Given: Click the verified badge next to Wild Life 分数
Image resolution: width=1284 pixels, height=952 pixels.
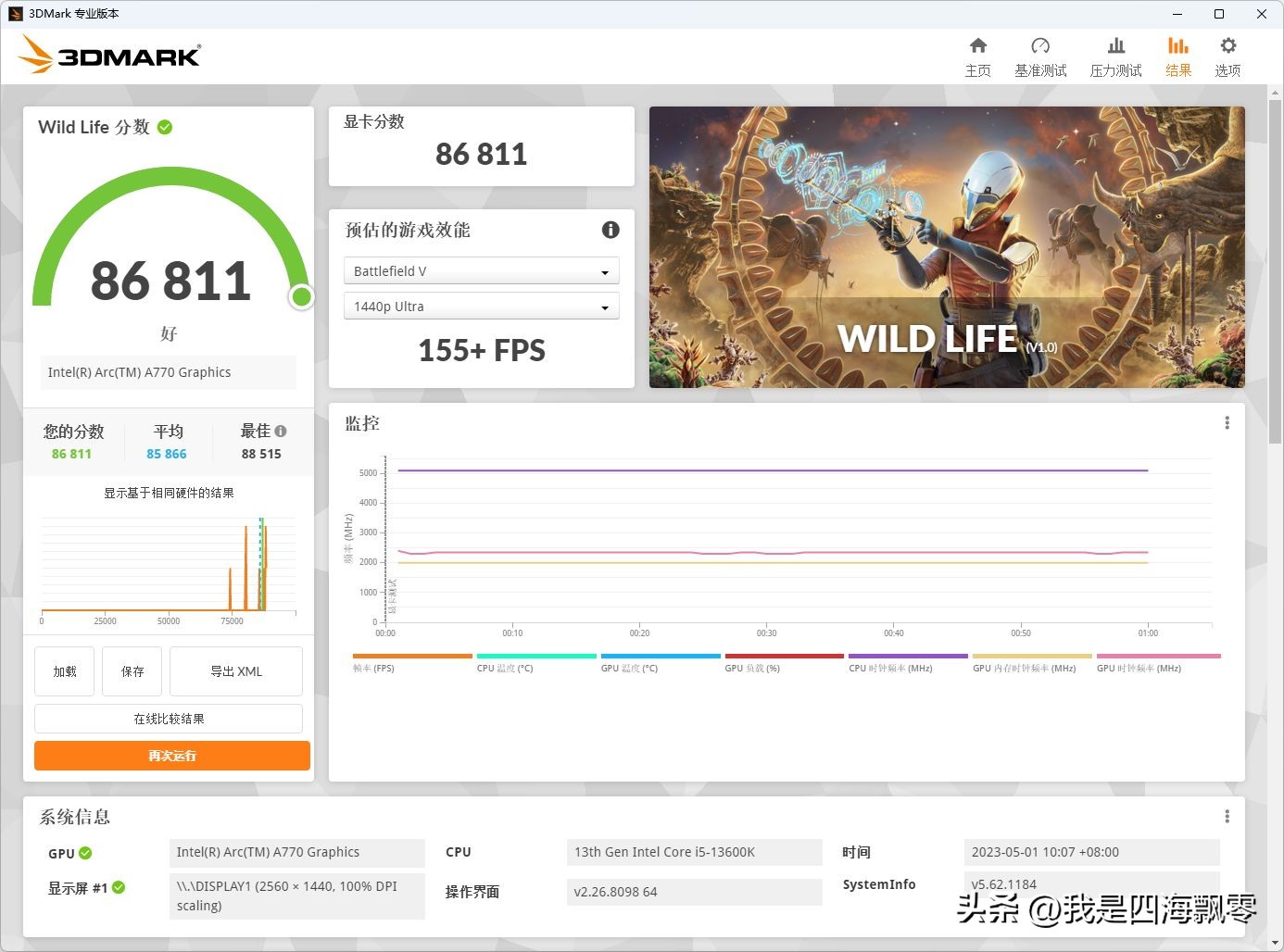Looking at the screenshot, I should click(x=164, y=127).
